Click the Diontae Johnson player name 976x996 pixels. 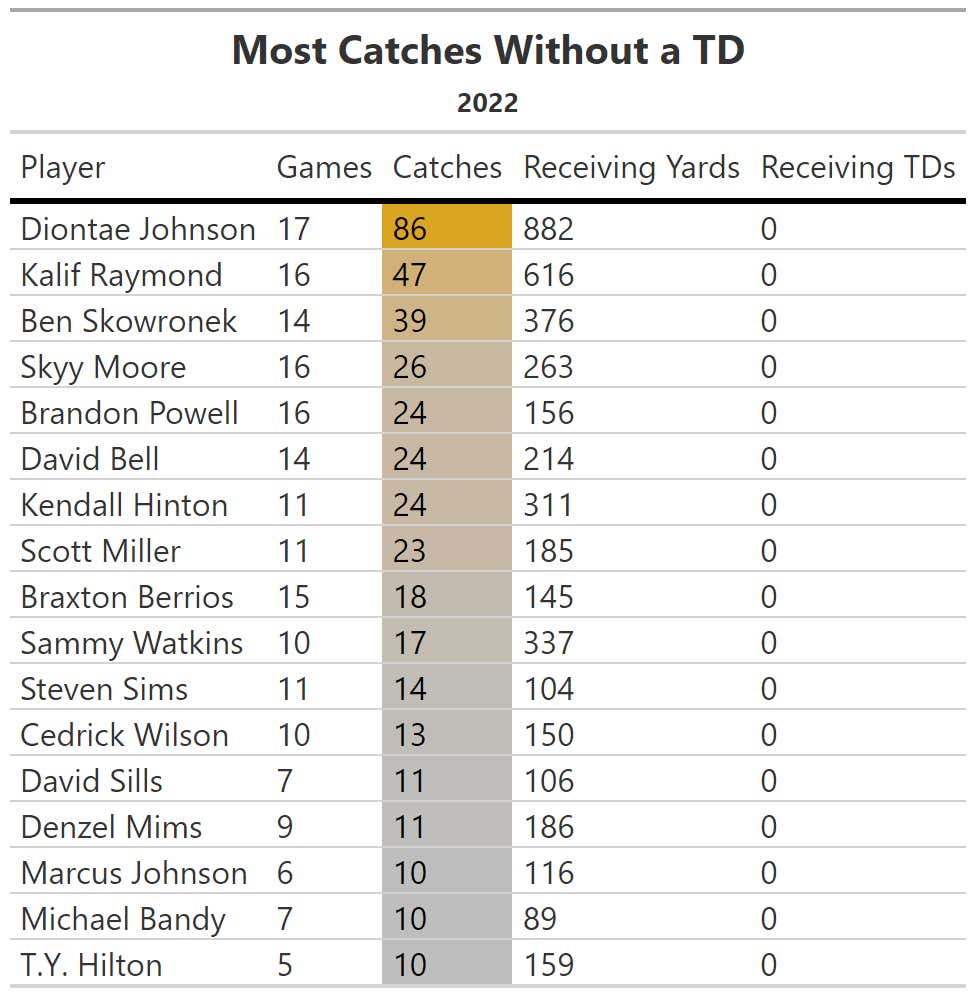(138, 229)
